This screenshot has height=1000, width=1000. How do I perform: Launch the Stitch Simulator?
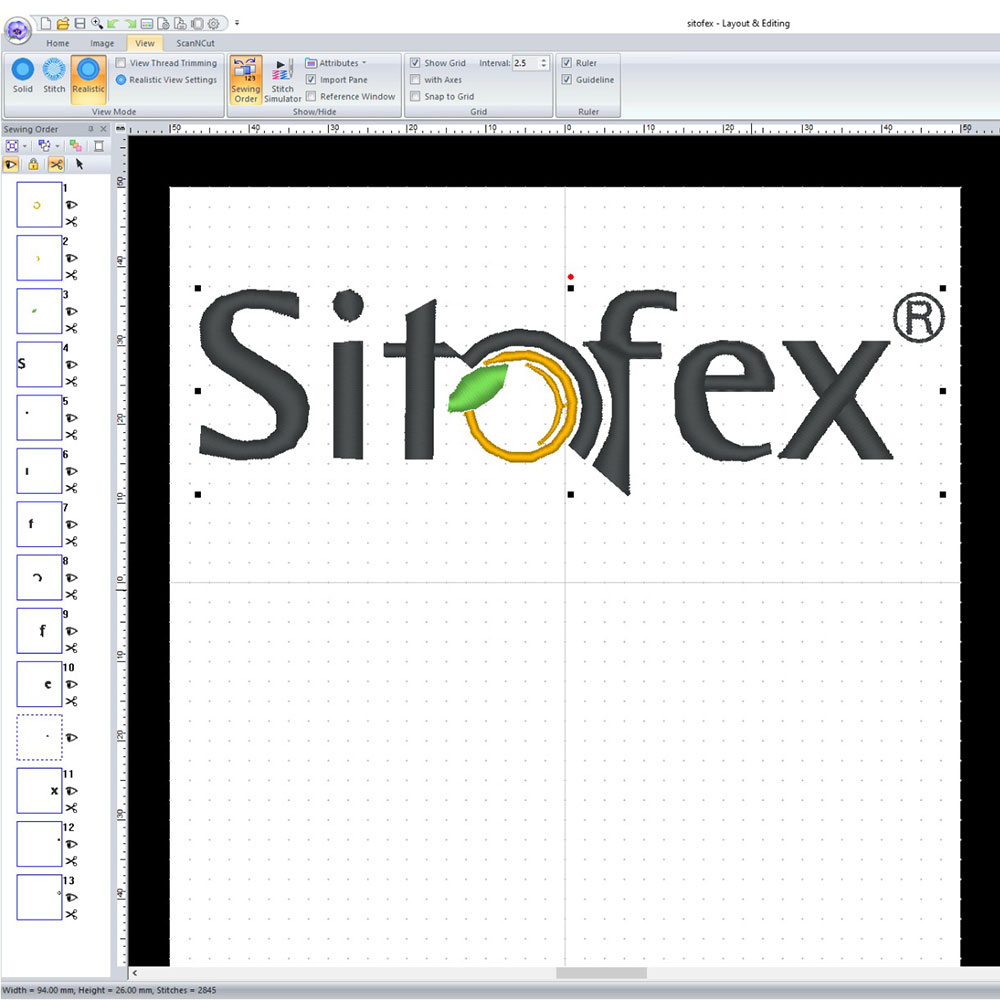click(283, 80)
